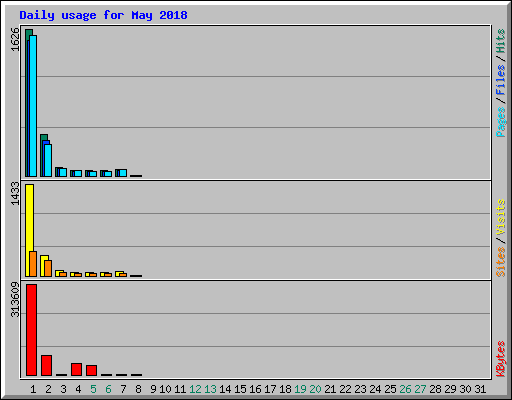Click green day label 19 on the x-axis

tap(300, 389)
